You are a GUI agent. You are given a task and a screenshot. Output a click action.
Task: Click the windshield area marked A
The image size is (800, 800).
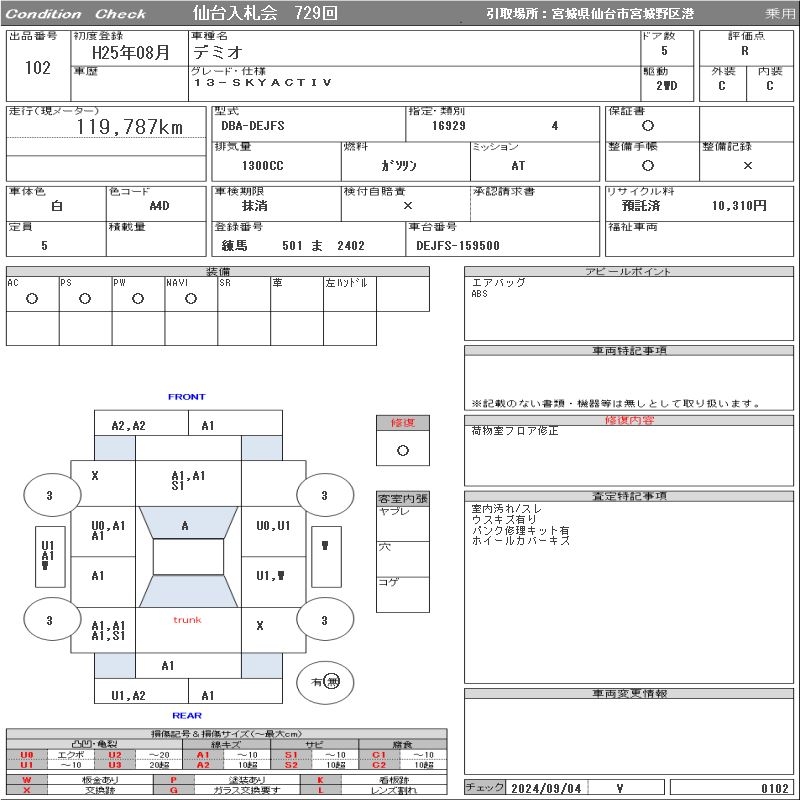coord(185,525)
